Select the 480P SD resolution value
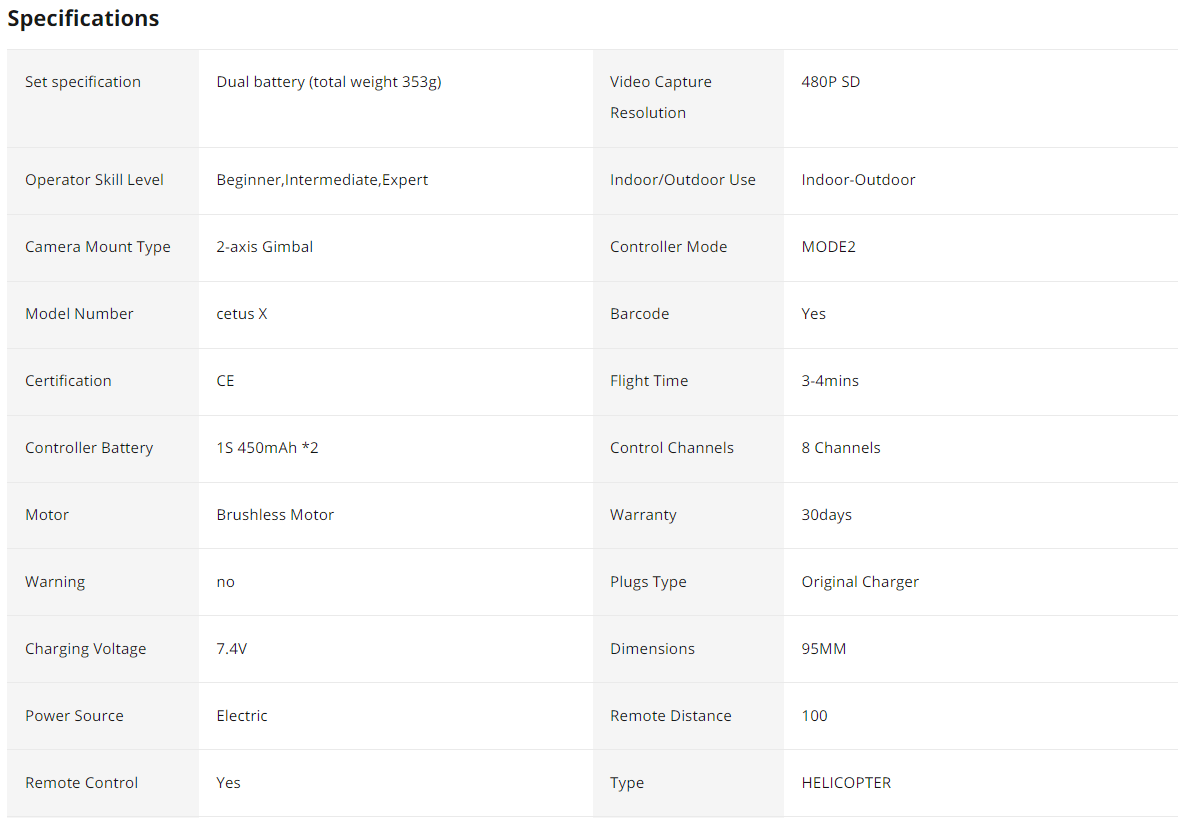This screenshot has width=1179, height=818. [x=830, y=82]
